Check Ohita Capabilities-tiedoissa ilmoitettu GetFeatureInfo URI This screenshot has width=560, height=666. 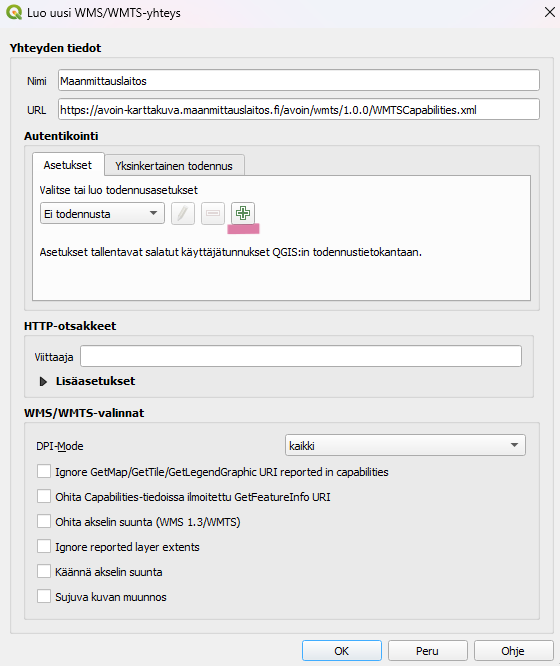44,496
